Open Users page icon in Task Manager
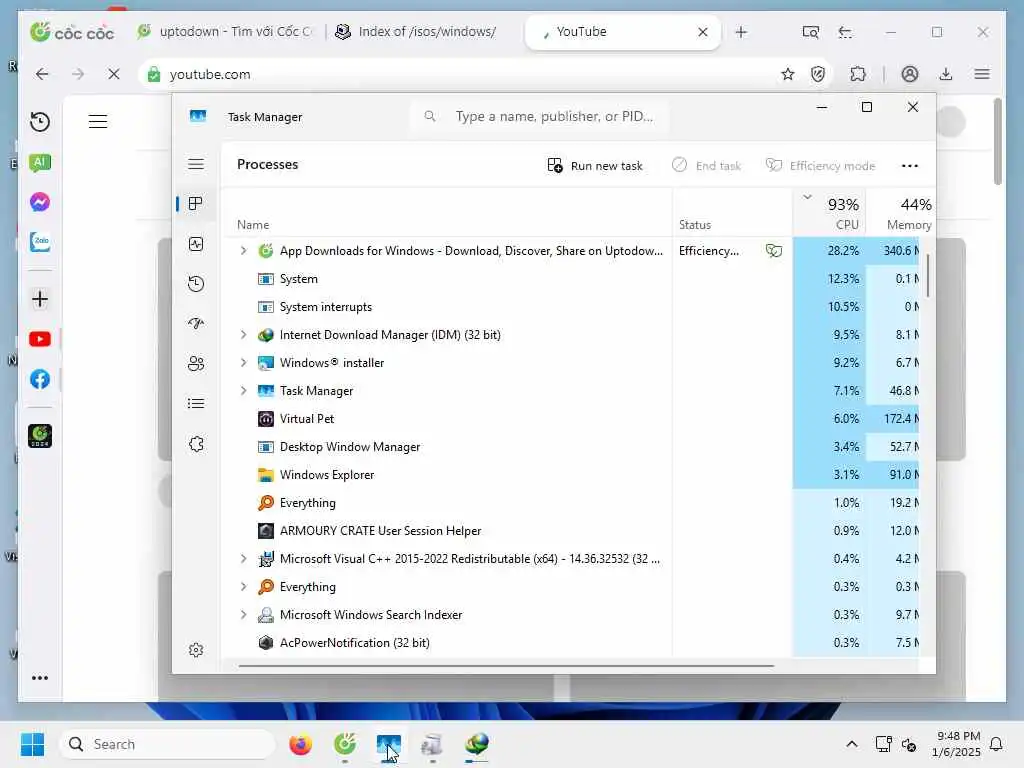 (x=196, y=364)
